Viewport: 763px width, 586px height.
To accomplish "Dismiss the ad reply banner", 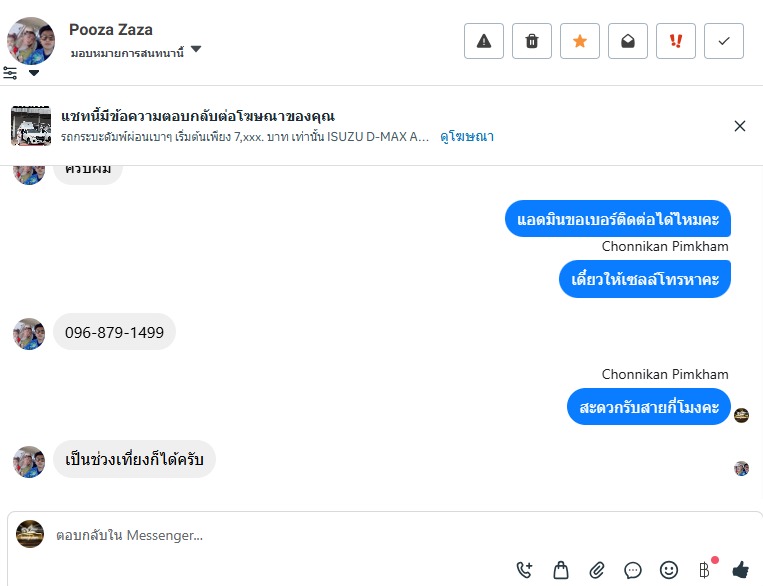I will click(740, 126).
